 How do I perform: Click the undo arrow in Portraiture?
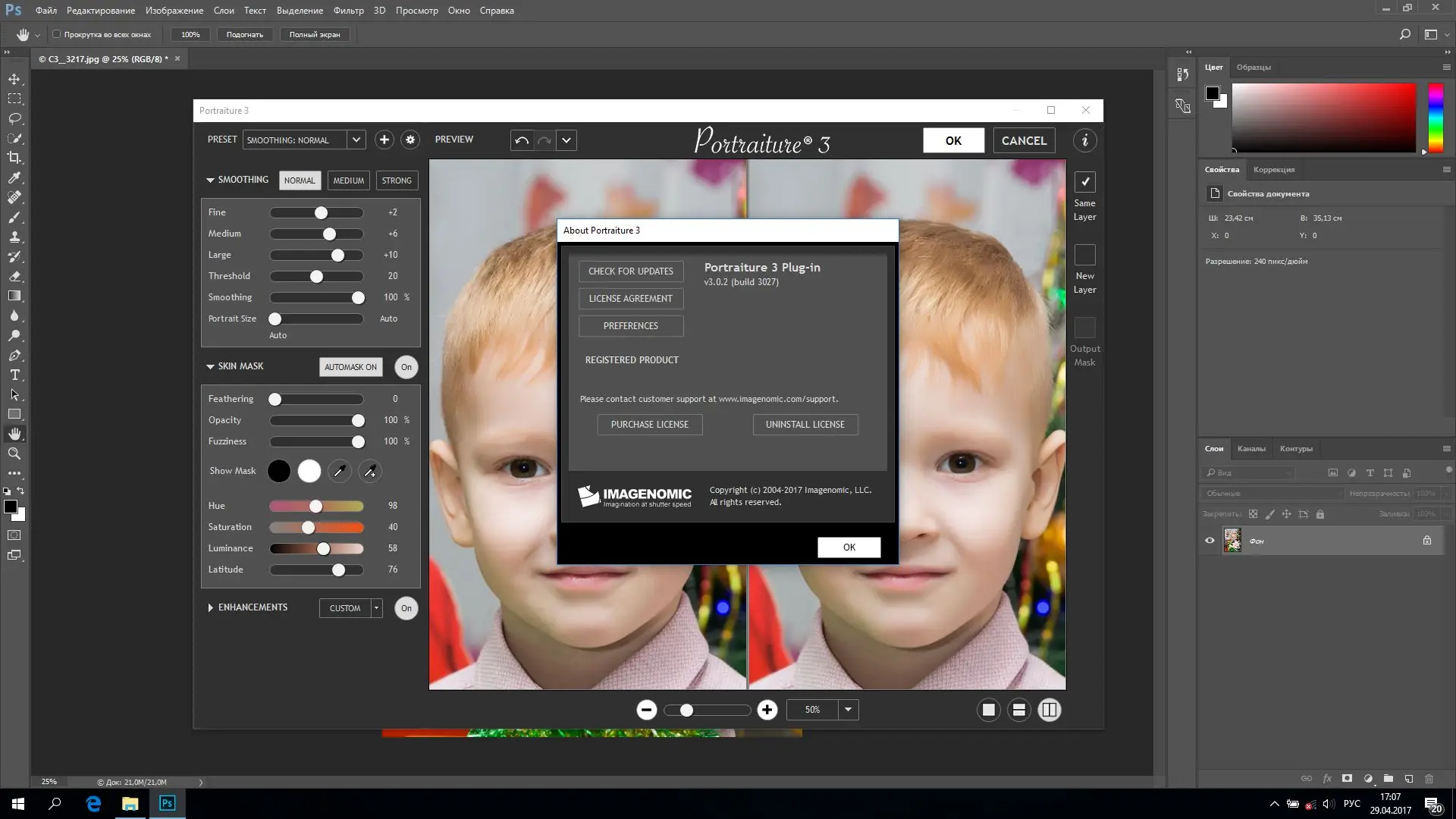pyautogui.click(x=522, y=140)
